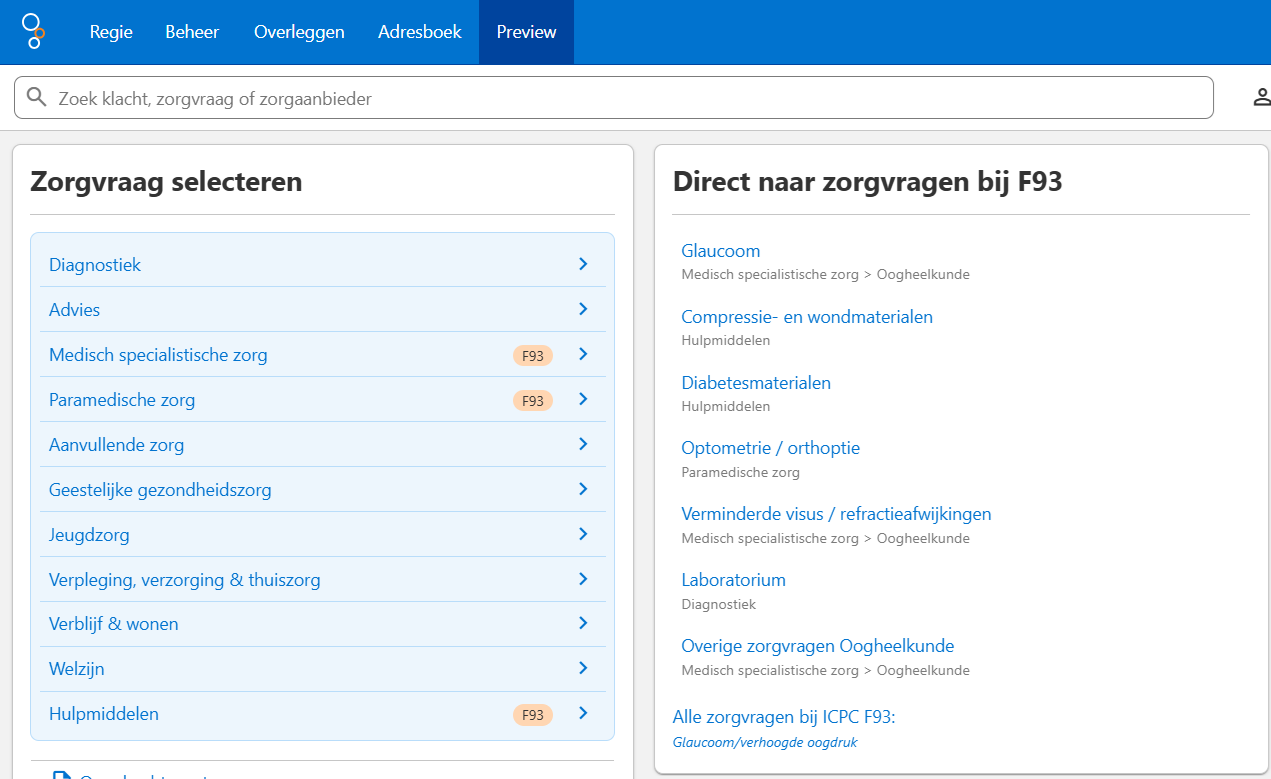
Task: Open the Glaucoom zorgvraag link
Action: coord(720,250)
